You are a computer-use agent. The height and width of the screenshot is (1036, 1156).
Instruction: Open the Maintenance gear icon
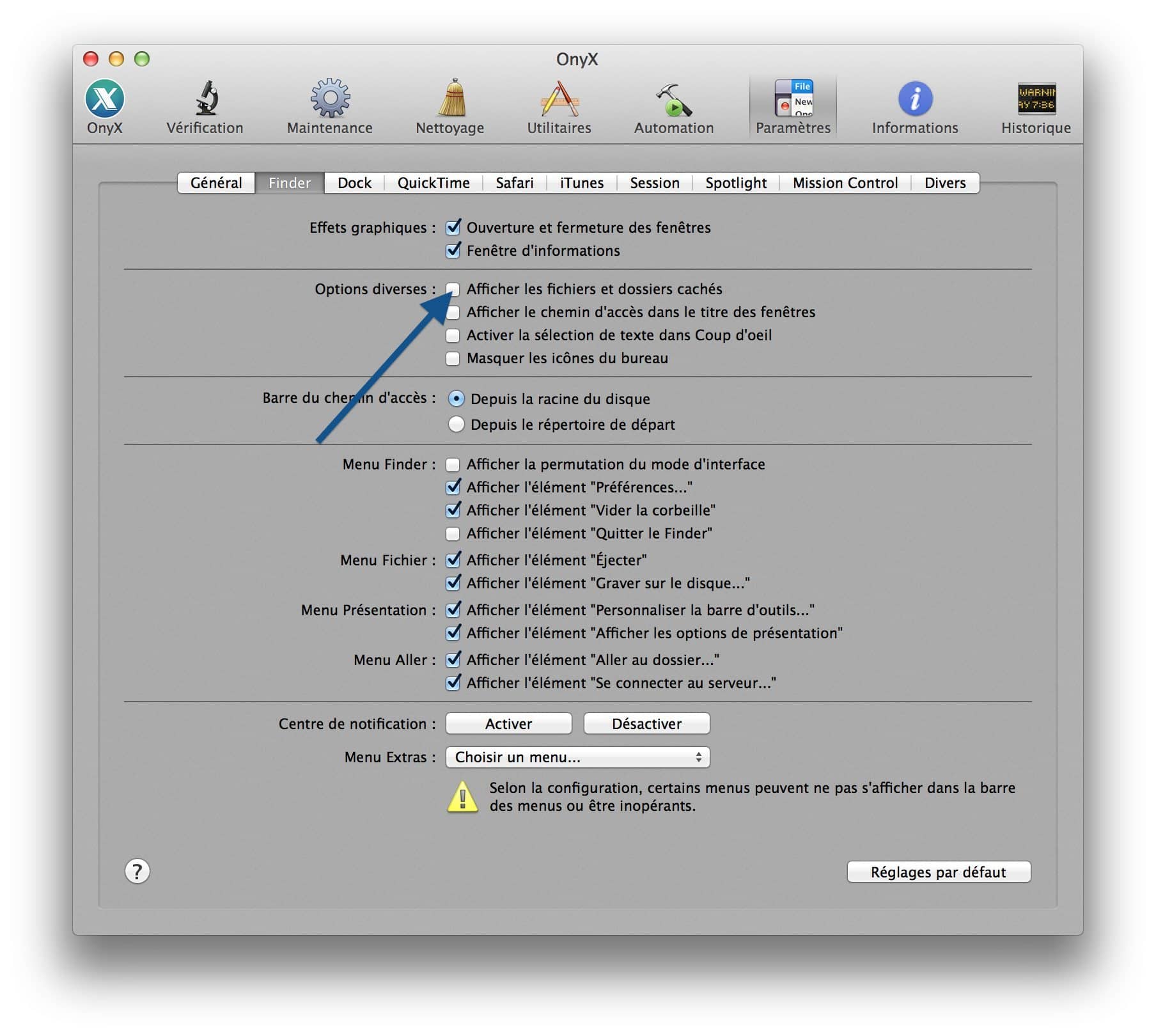pyautogui.click(x=329, y=106)
